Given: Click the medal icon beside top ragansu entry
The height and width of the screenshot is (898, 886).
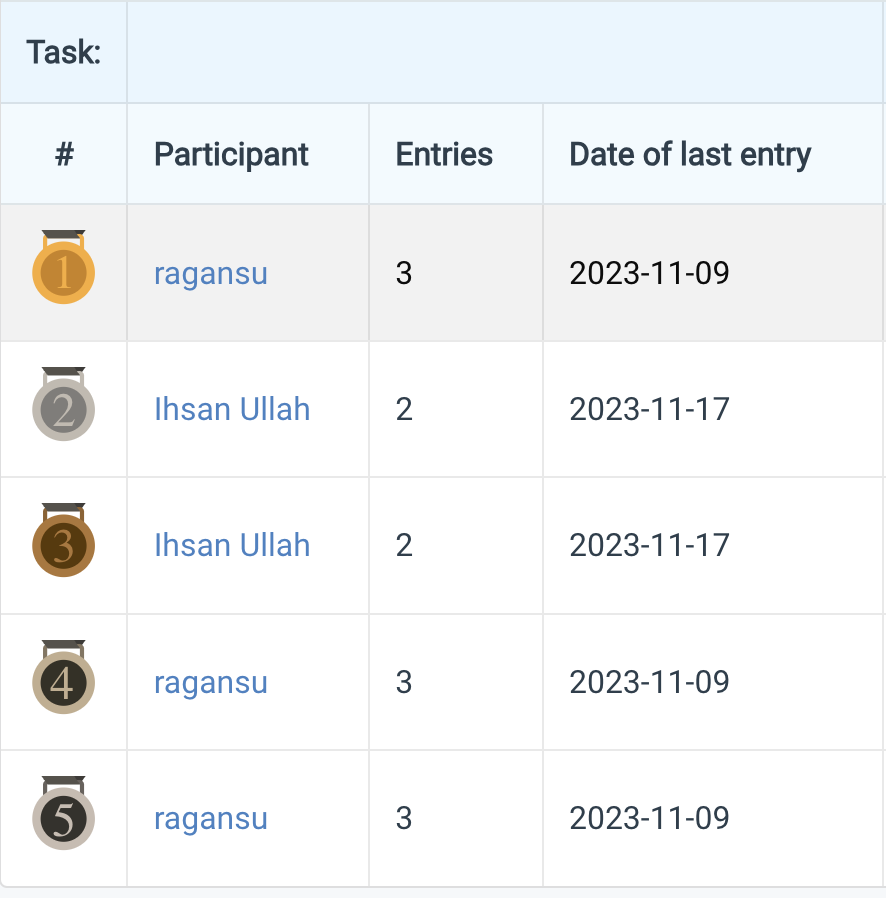Looking at the screenshot, I should tap(62, 272).
